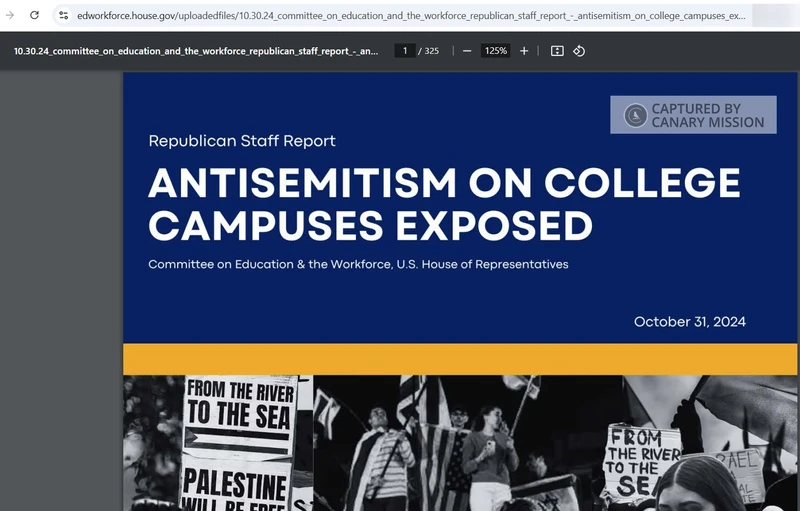Image resolution: width=800 pixels, height=511 pixels.
Task: Click the Antisemitism on College title line
Action: point(444,183)
